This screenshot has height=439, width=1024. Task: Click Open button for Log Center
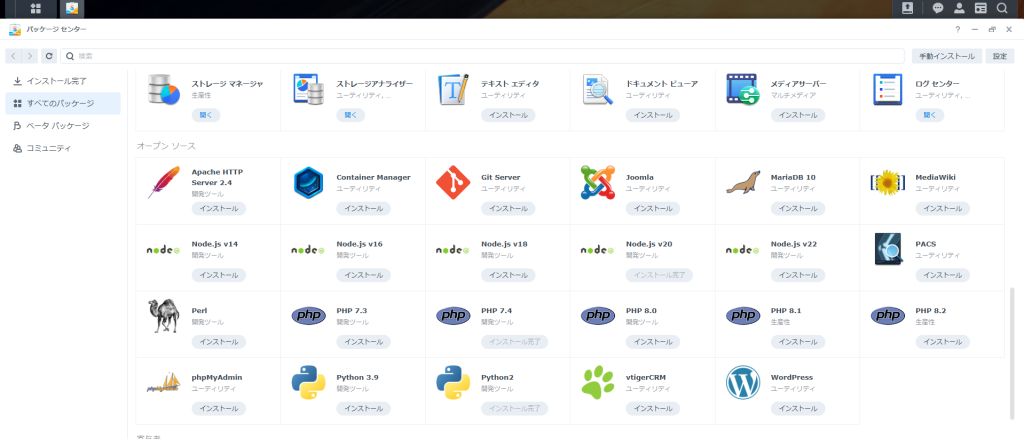coord(929,115)
